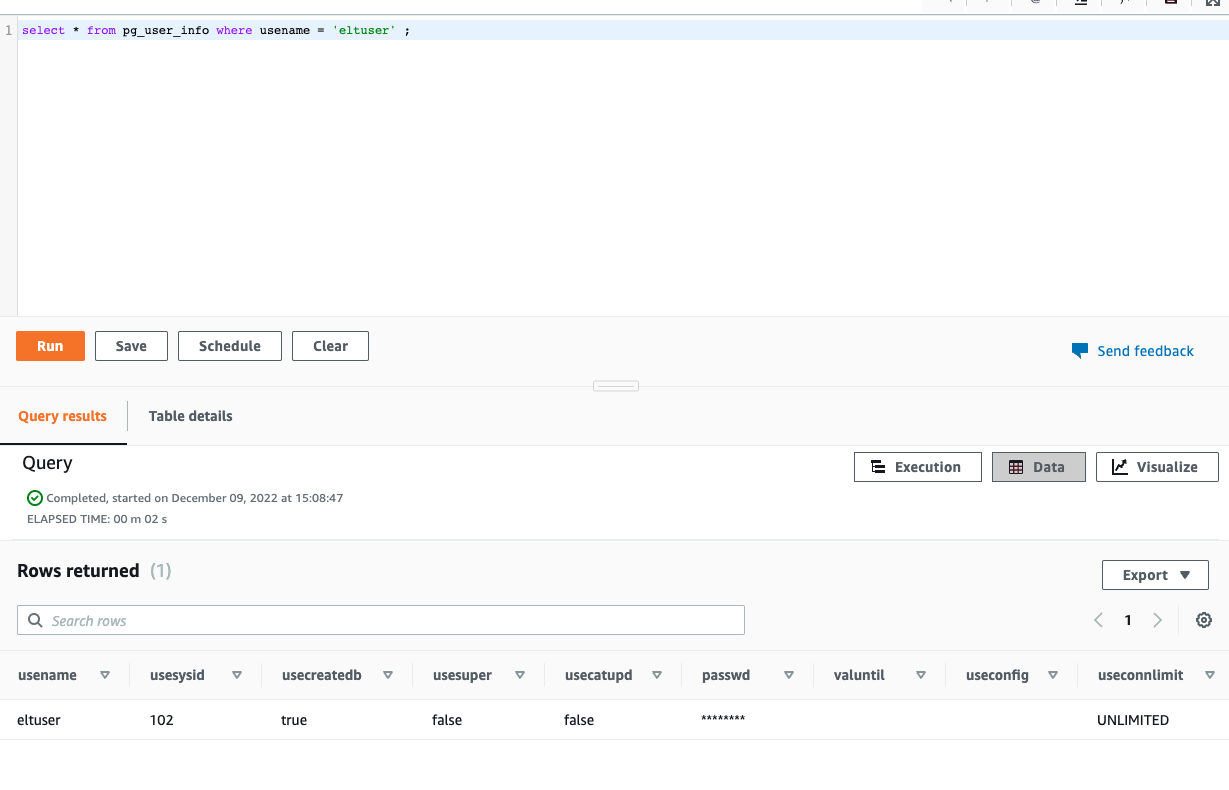The height and width of the screenshot is (790, 1229).
Task: Select the true usecreatedb cell
Action: 294,720
